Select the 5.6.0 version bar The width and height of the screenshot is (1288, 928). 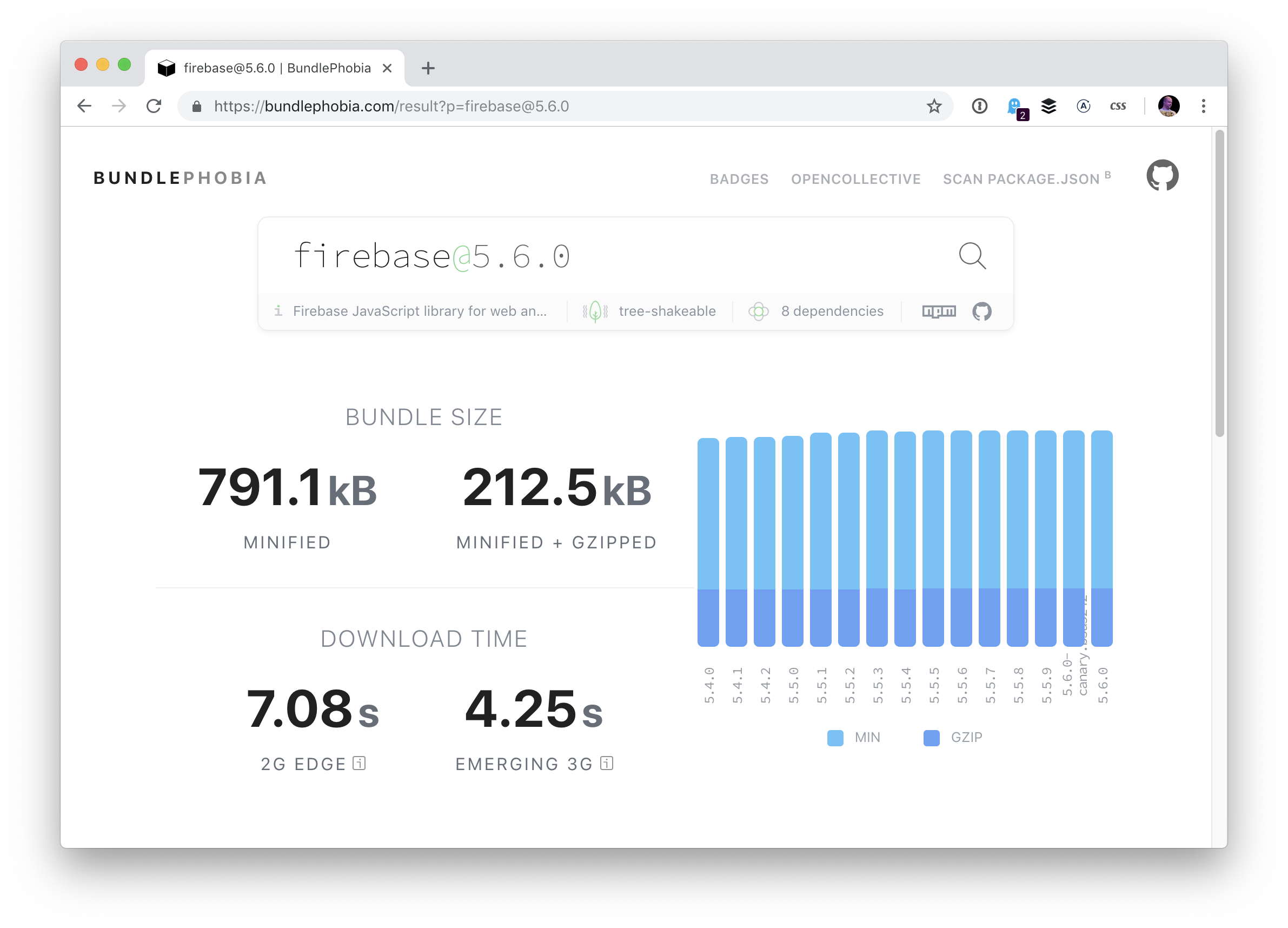coord(1102,539)
